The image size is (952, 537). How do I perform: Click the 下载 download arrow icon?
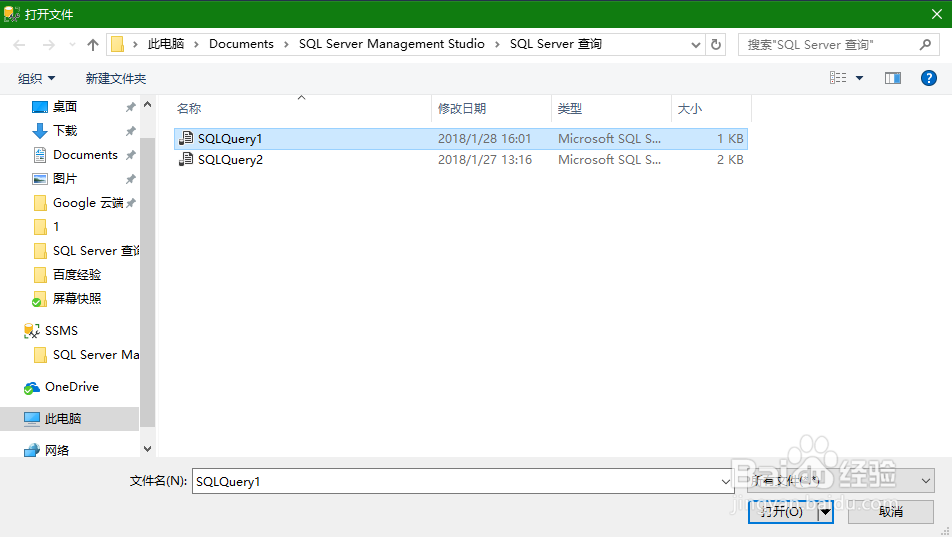[39, 131]
